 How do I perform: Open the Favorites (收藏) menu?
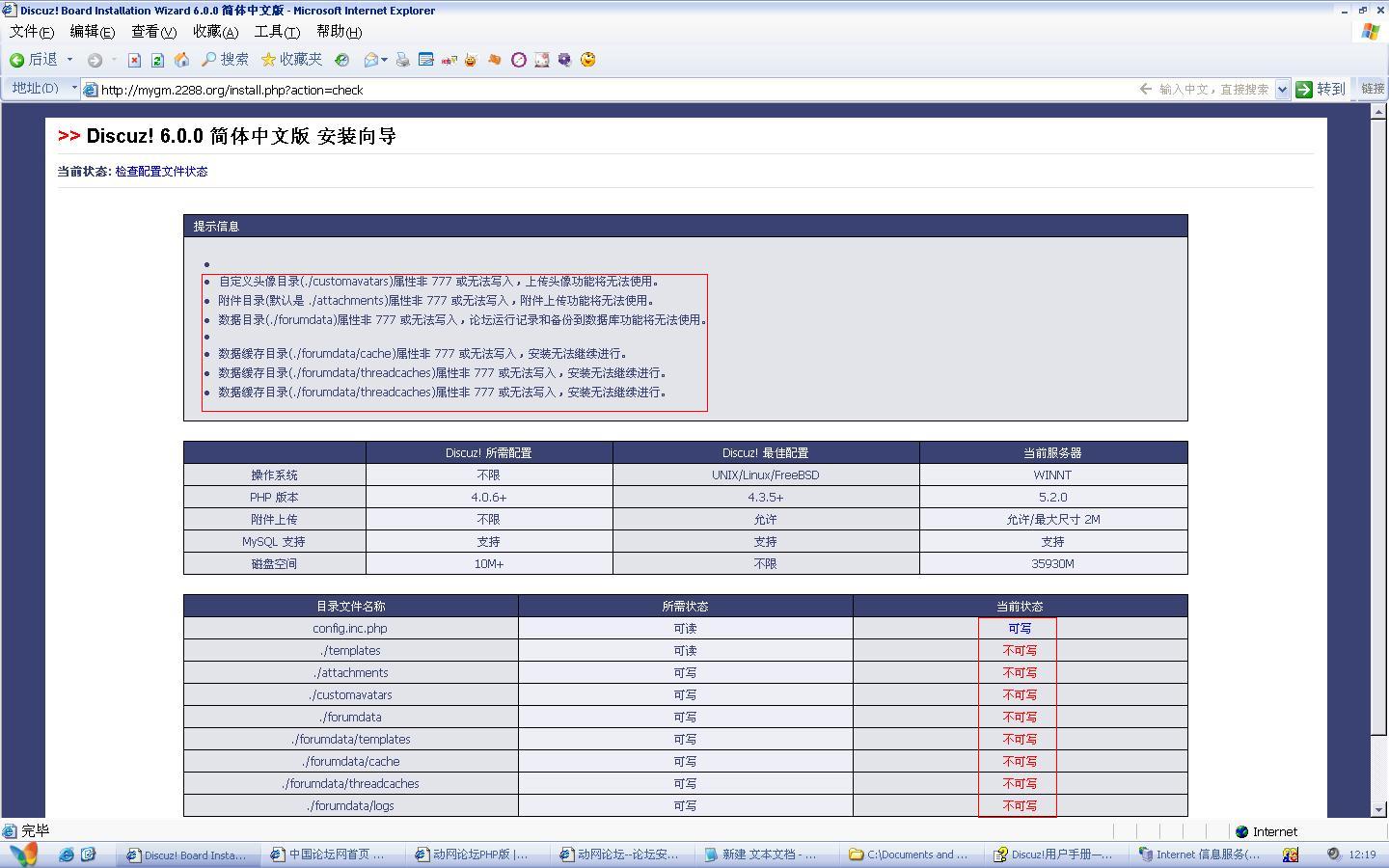[216, 32]
